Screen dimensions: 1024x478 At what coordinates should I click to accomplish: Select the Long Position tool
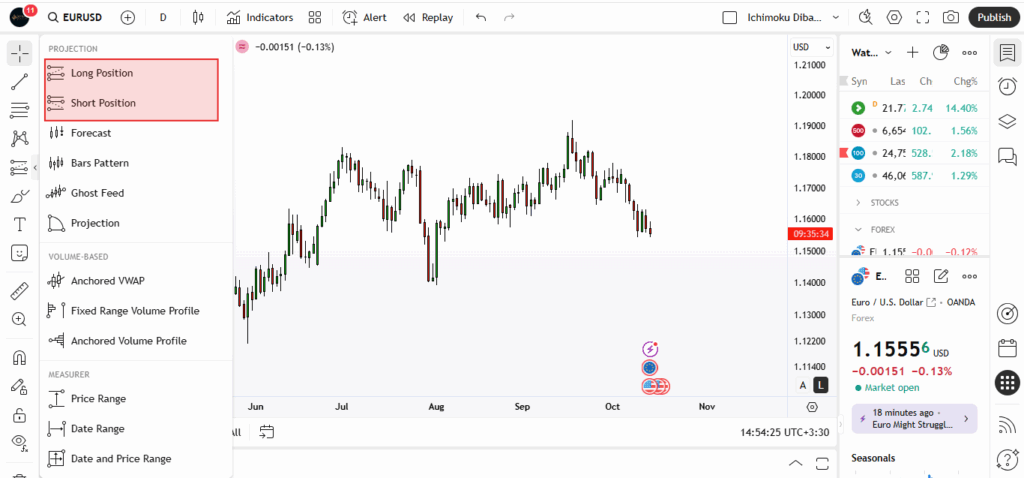point(101,73)
